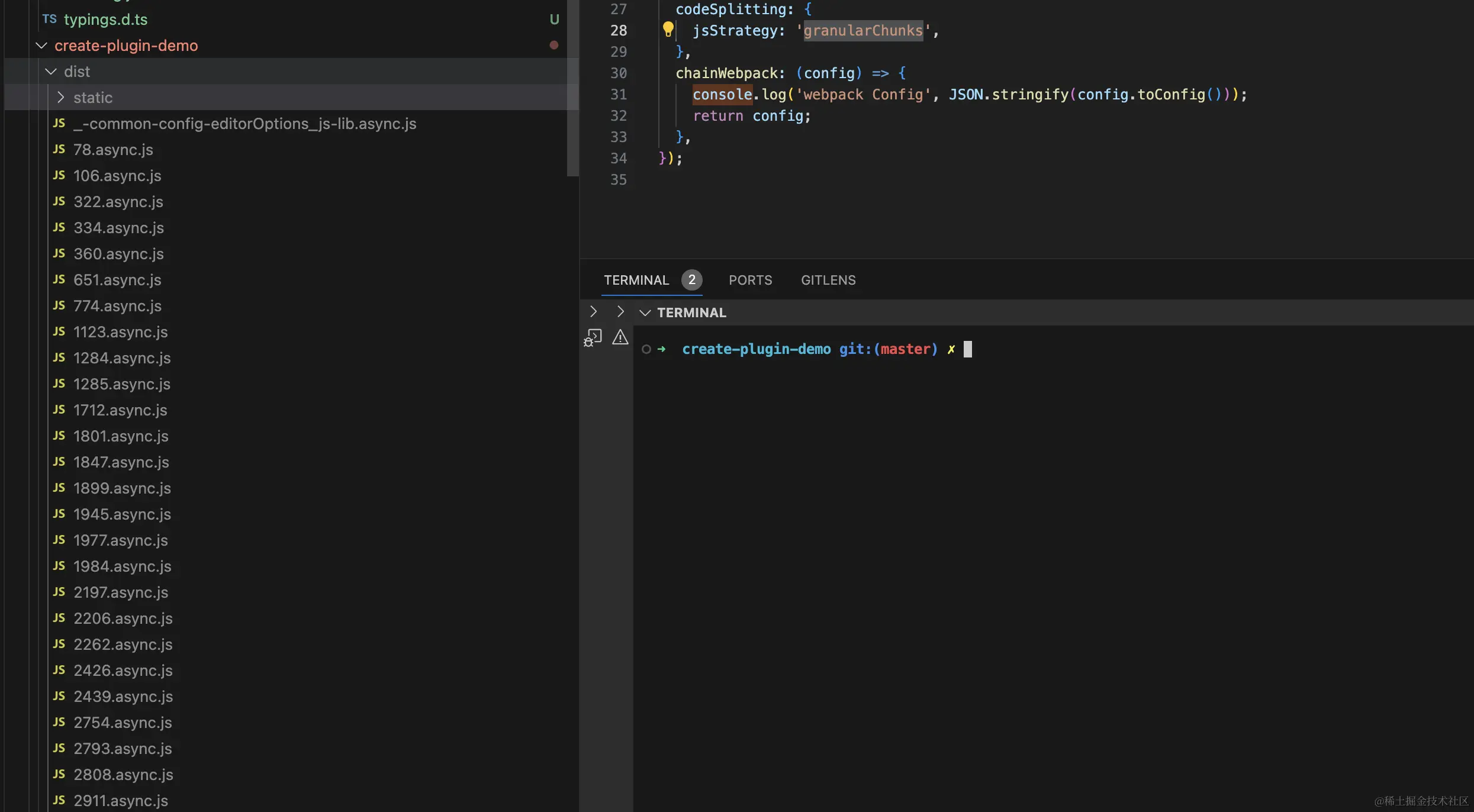
Task: Open 2911.async.js file
Action: [121, 801]
